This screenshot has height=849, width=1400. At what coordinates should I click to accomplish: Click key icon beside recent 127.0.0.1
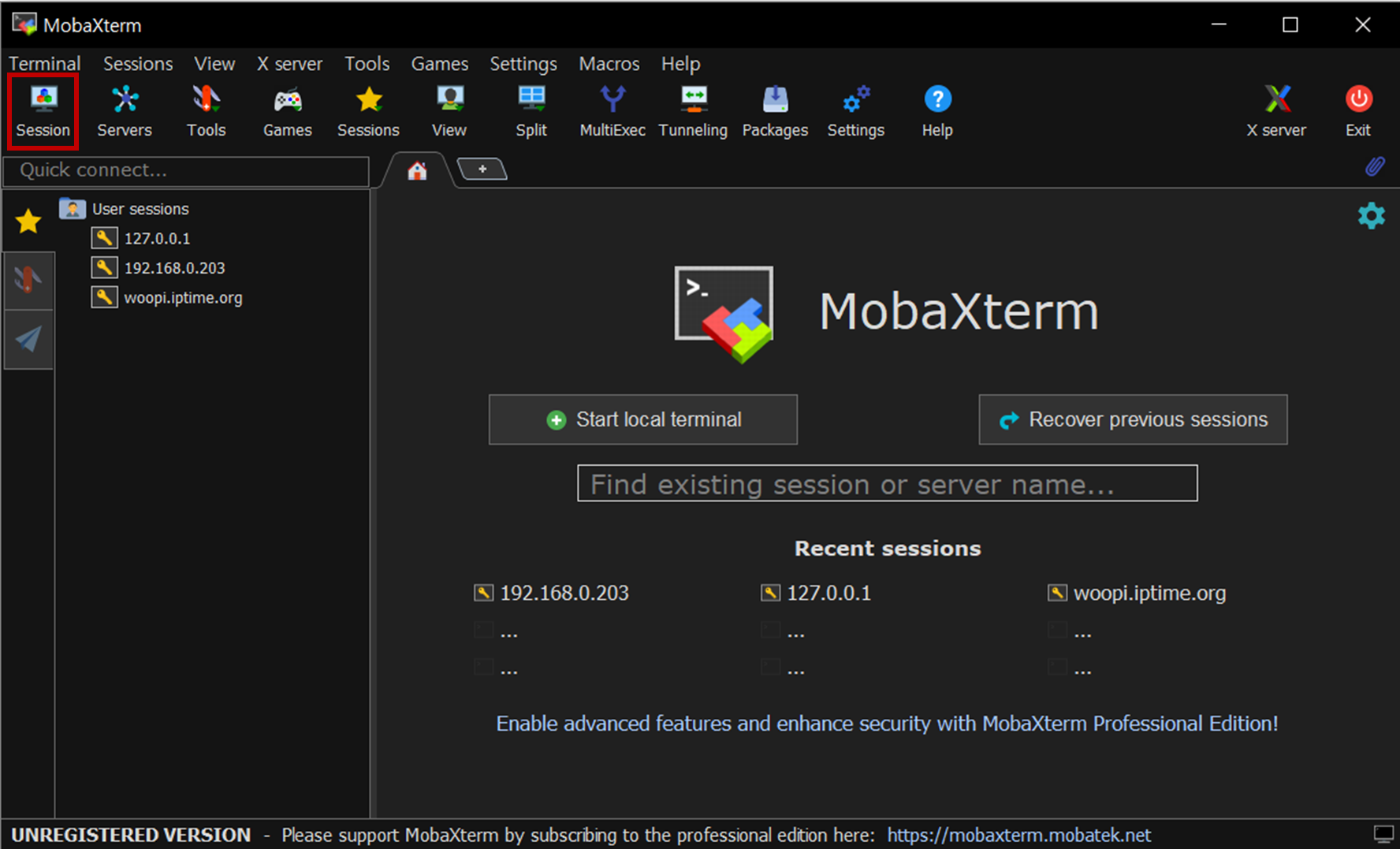(770, 593)
